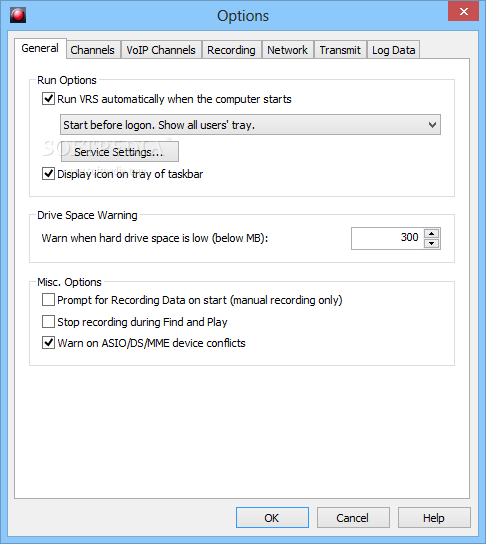
Task: Close the Options dialog window
Action: pyautogui.click(x=463, y=11)
